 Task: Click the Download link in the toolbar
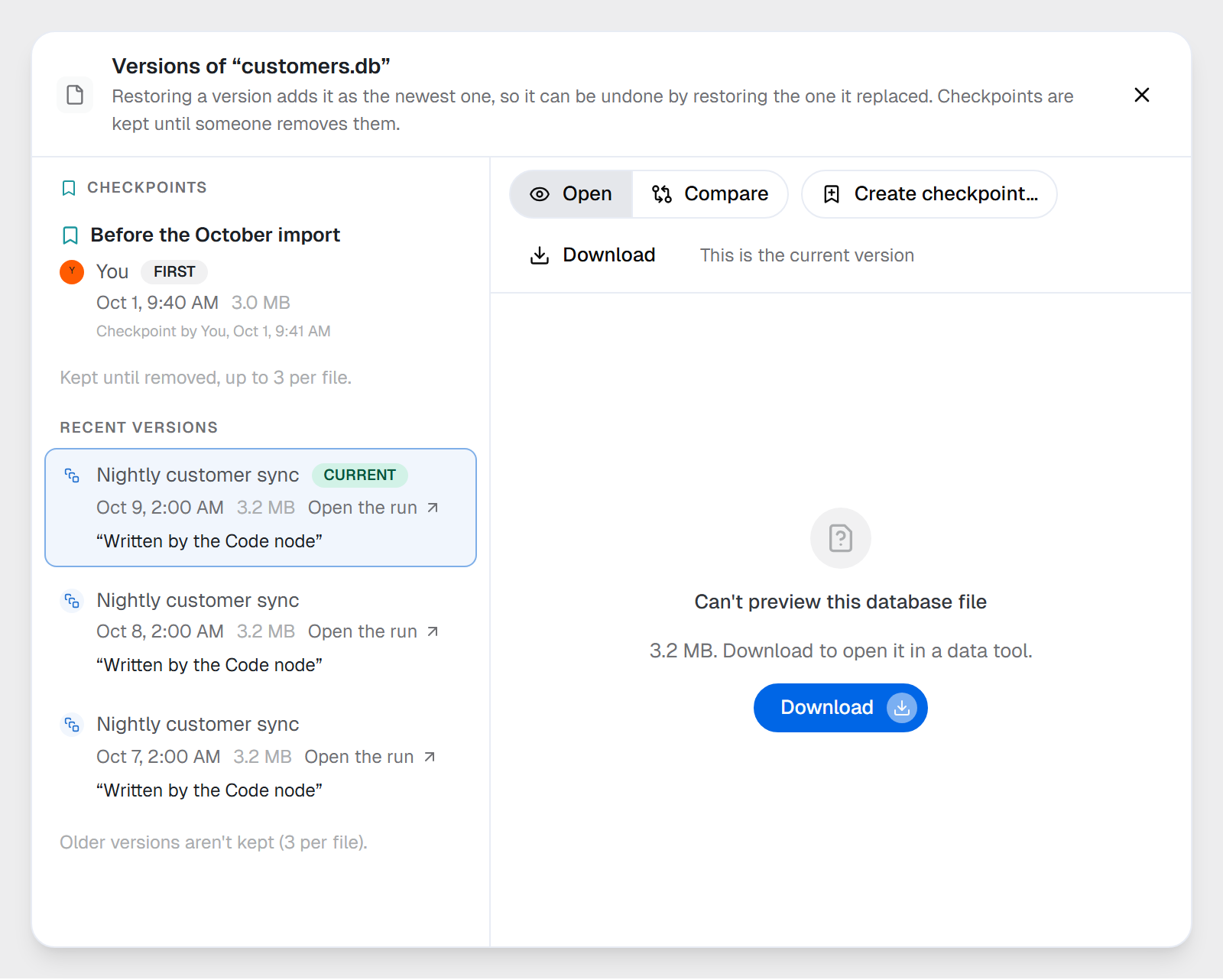(x=593, y=255)
